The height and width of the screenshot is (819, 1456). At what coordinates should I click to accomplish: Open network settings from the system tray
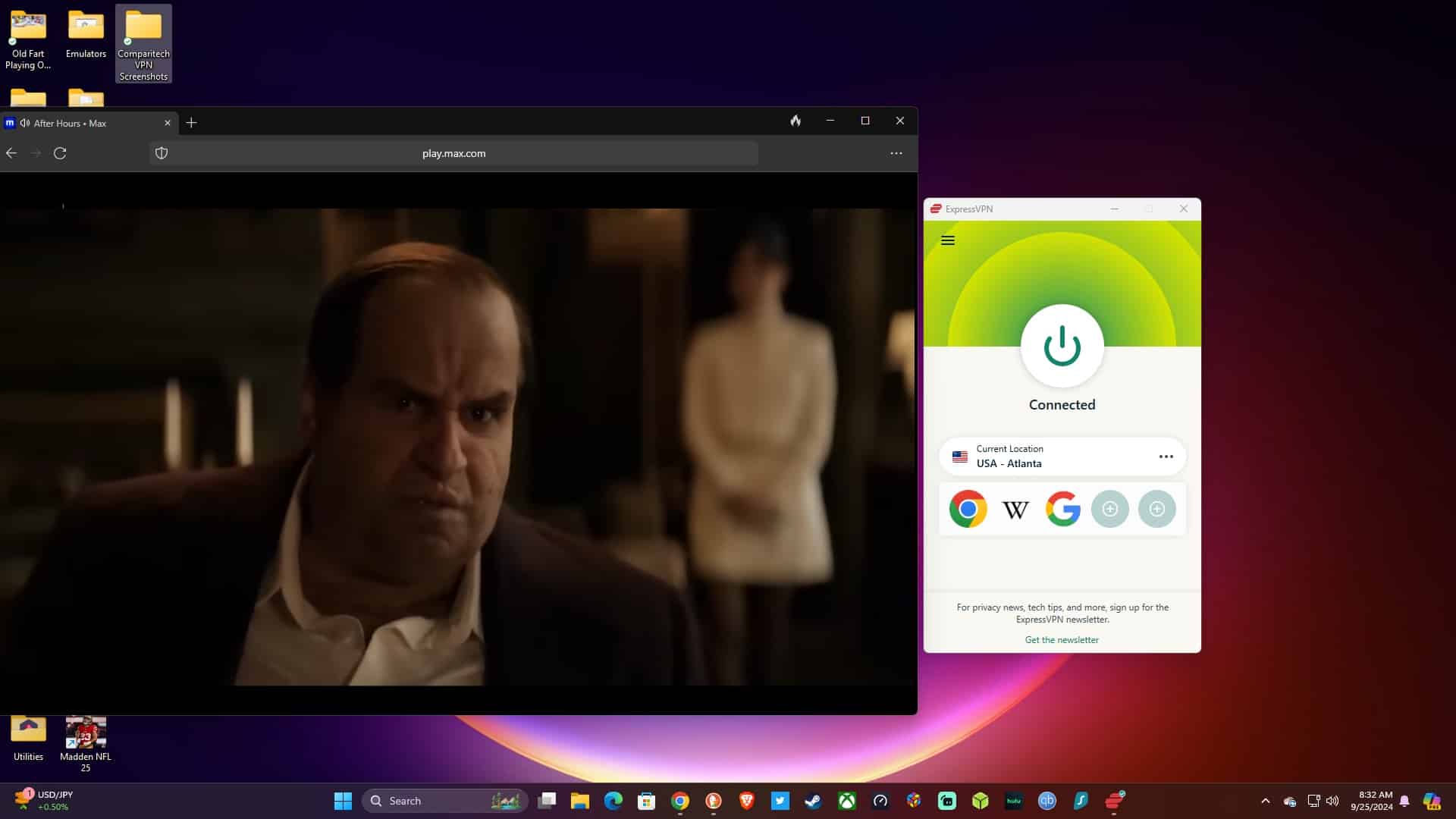click(1313, 801)
